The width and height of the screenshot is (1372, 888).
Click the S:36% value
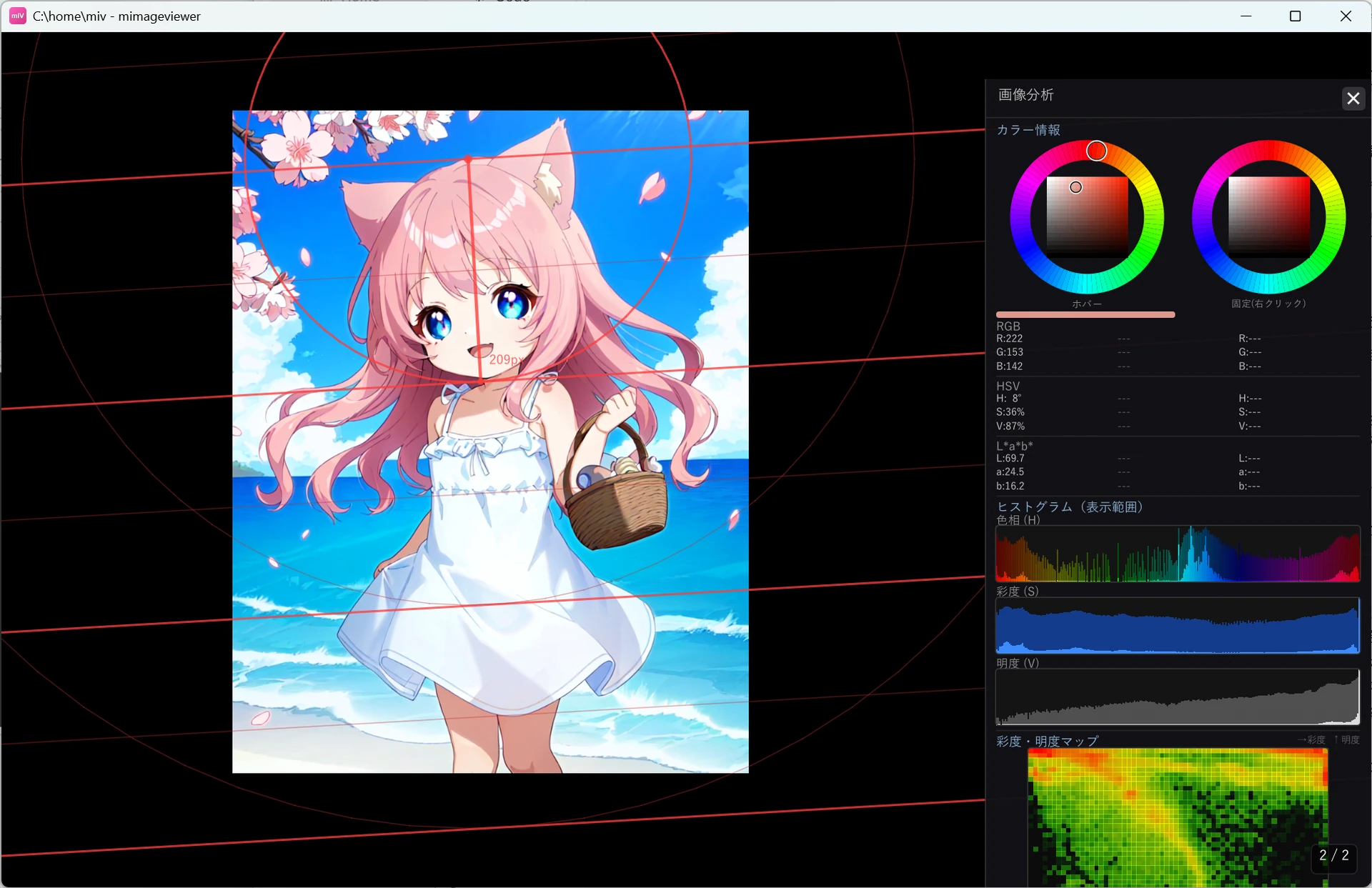[x=1010, y=412]
